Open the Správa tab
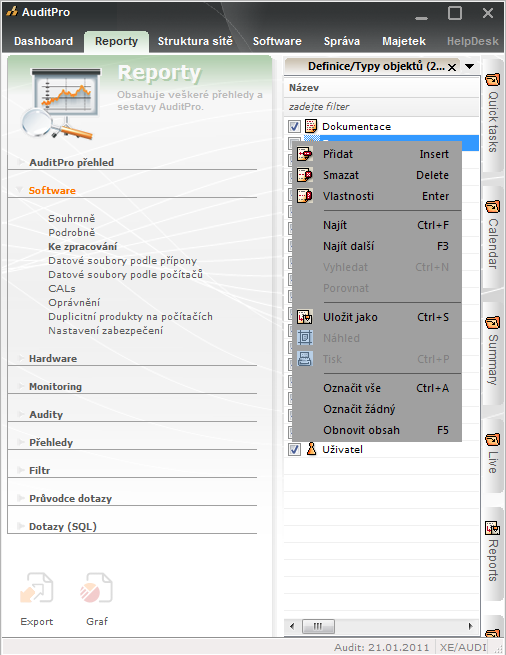Image resolution: width=506 pixels, height=655 pixels. coord(342,41)
